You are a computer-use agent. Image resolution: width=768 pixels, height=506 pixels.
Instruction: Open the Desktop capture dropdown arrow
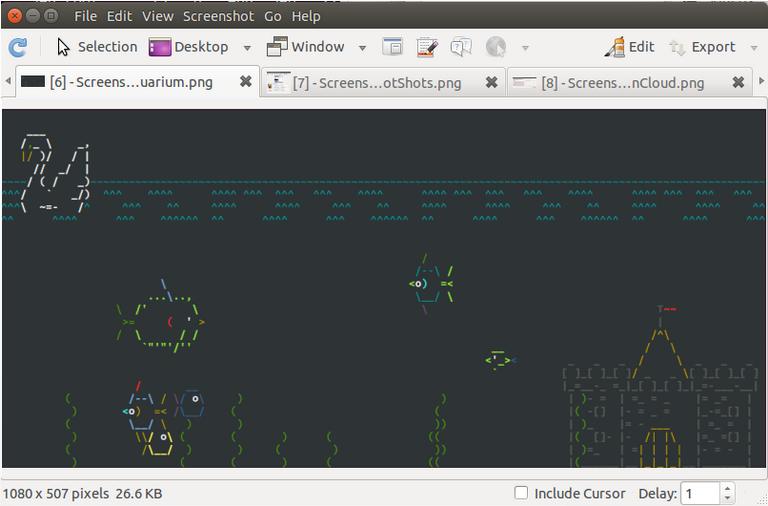pyautogui.click(x=247, y=48)
